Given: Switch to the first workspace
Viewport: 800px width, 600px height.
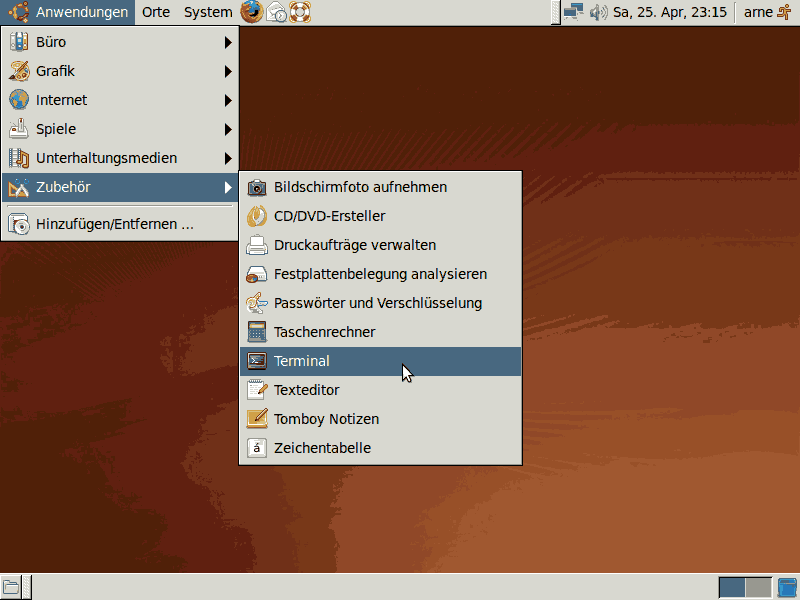Looking at the screenshot, I should coord(732,588).
